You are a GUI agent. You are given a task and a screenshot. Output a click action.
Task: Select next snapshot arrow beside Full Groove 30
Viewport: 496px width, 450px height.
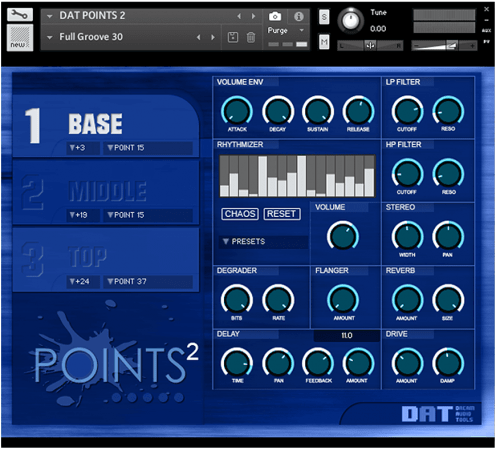tap(213, 37)
